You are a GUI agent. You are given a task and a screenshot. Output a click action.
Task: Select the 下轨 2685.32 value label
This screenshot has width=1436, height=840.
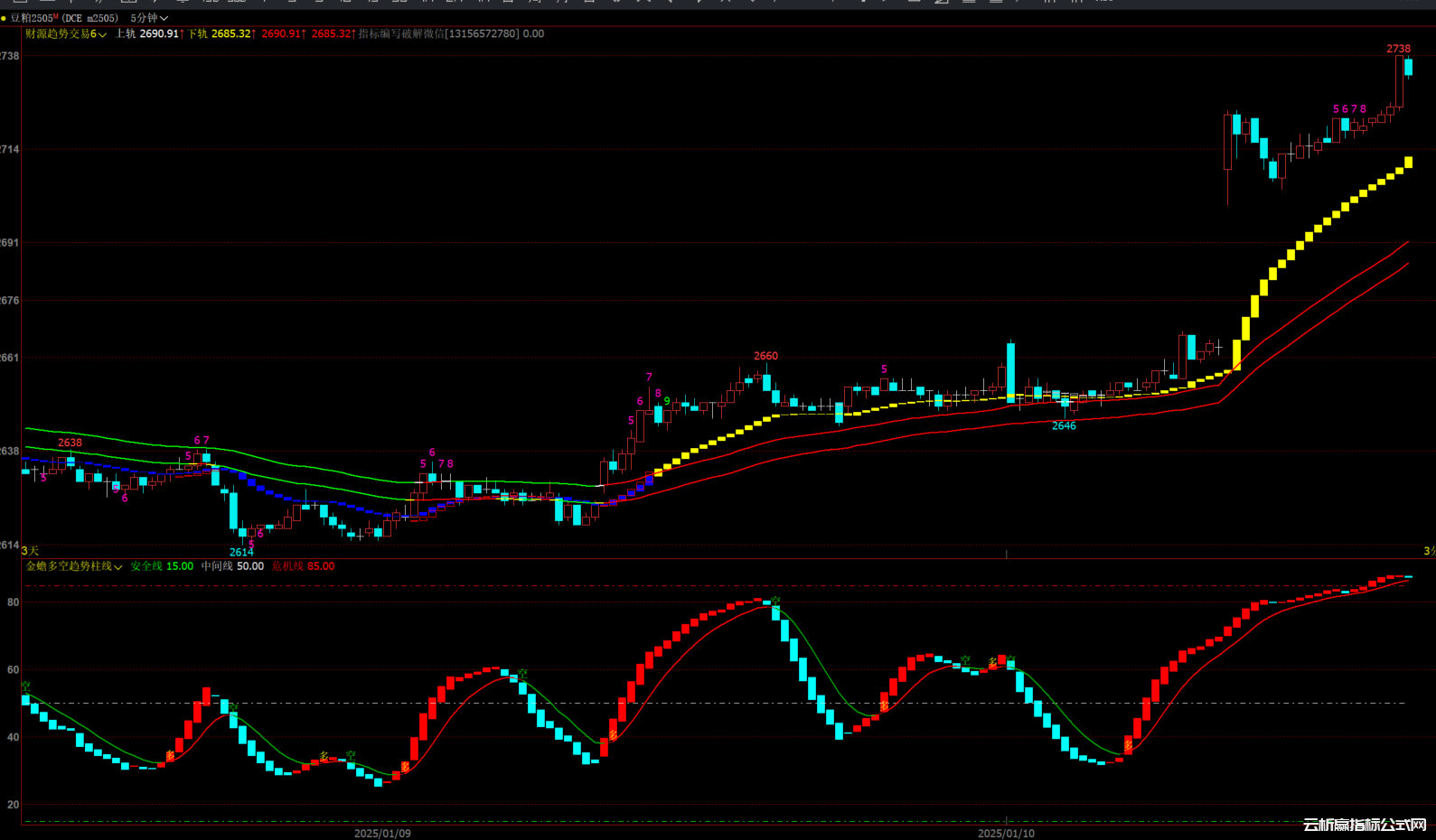point(221,34)
